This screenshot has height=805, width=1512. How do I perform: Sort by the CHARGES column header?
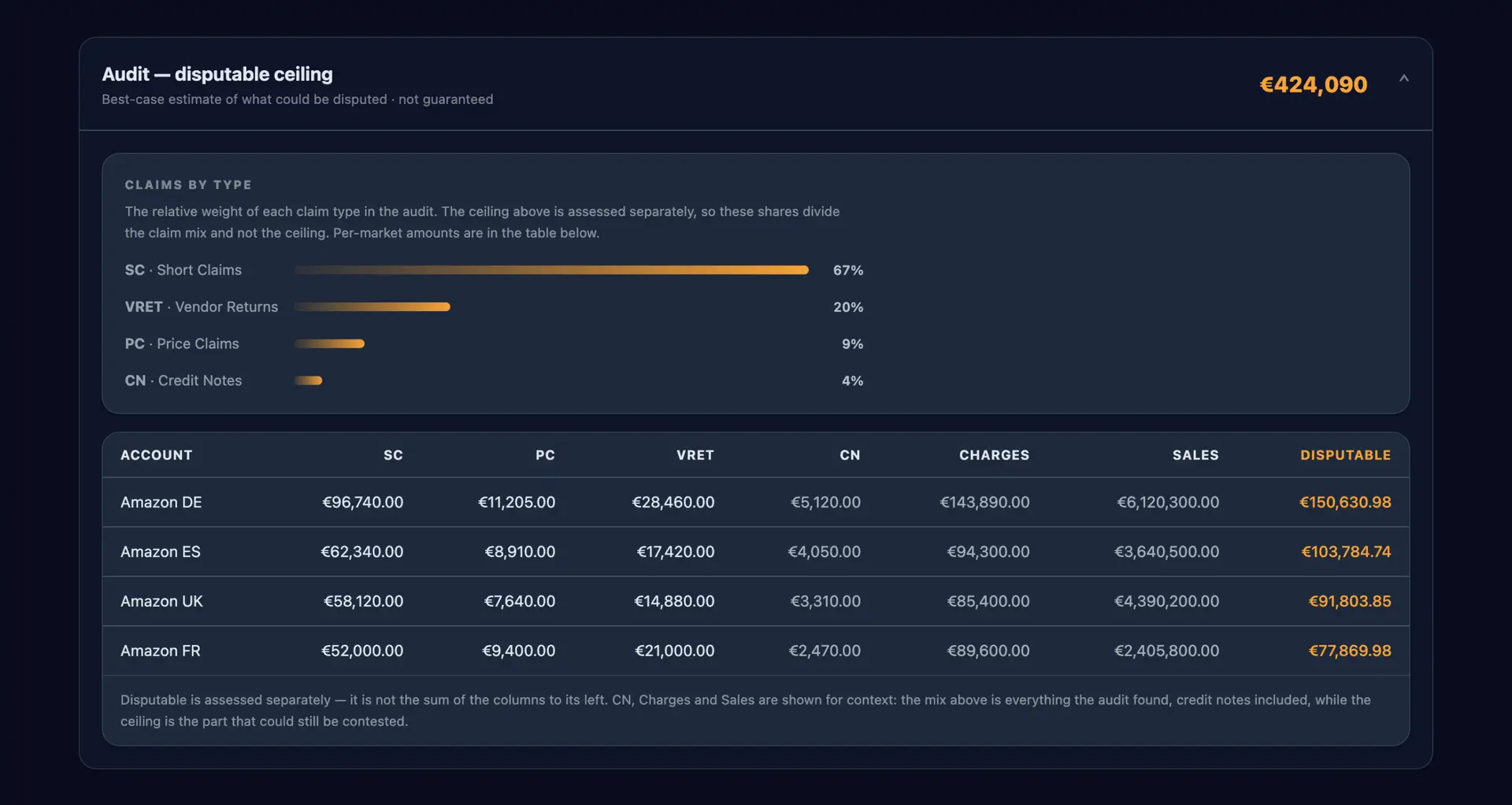coord(994,455)
